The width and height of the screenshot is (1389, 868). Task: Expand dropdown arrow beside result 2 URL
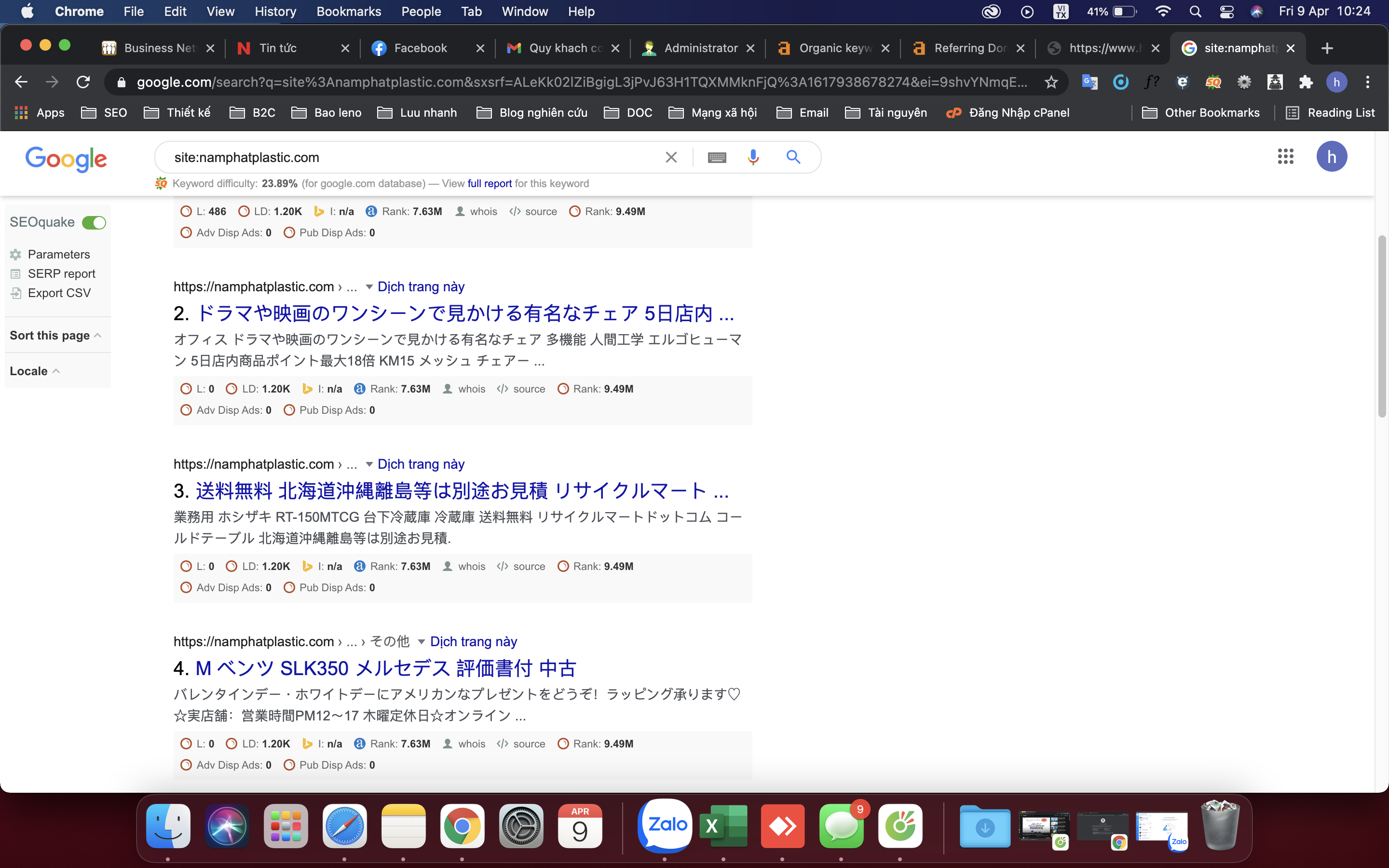click(369, 287)
